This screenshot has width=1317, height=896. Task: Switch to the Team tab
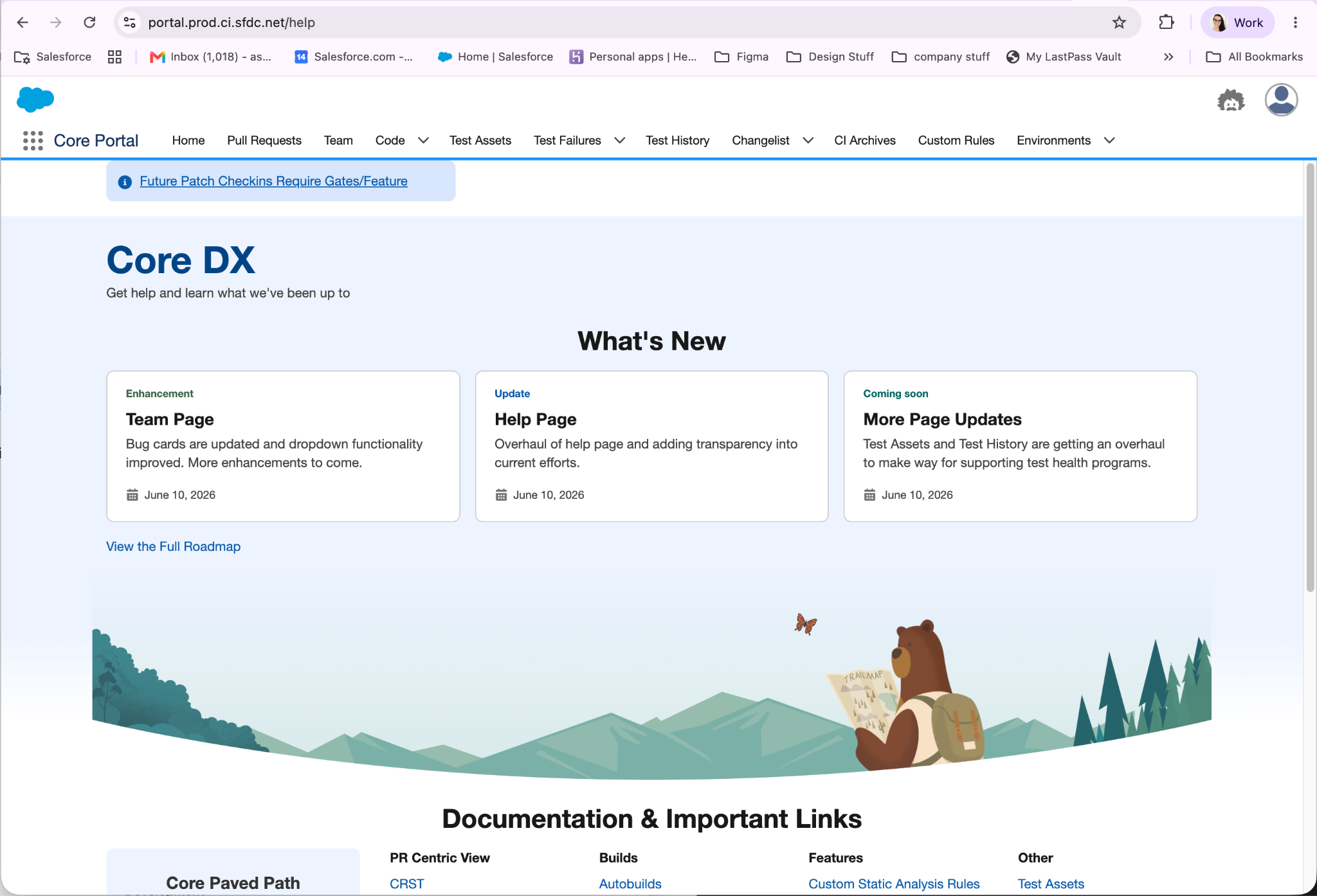coord(338,140)
